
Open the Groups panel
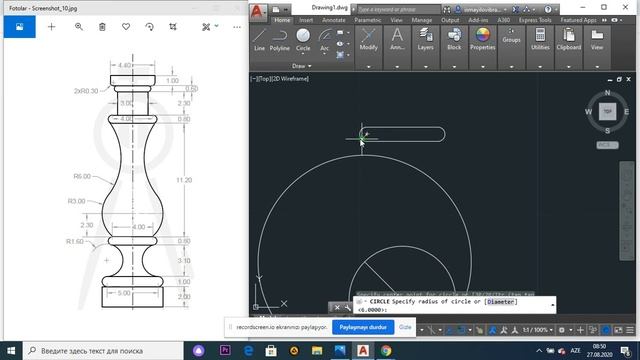511,36
